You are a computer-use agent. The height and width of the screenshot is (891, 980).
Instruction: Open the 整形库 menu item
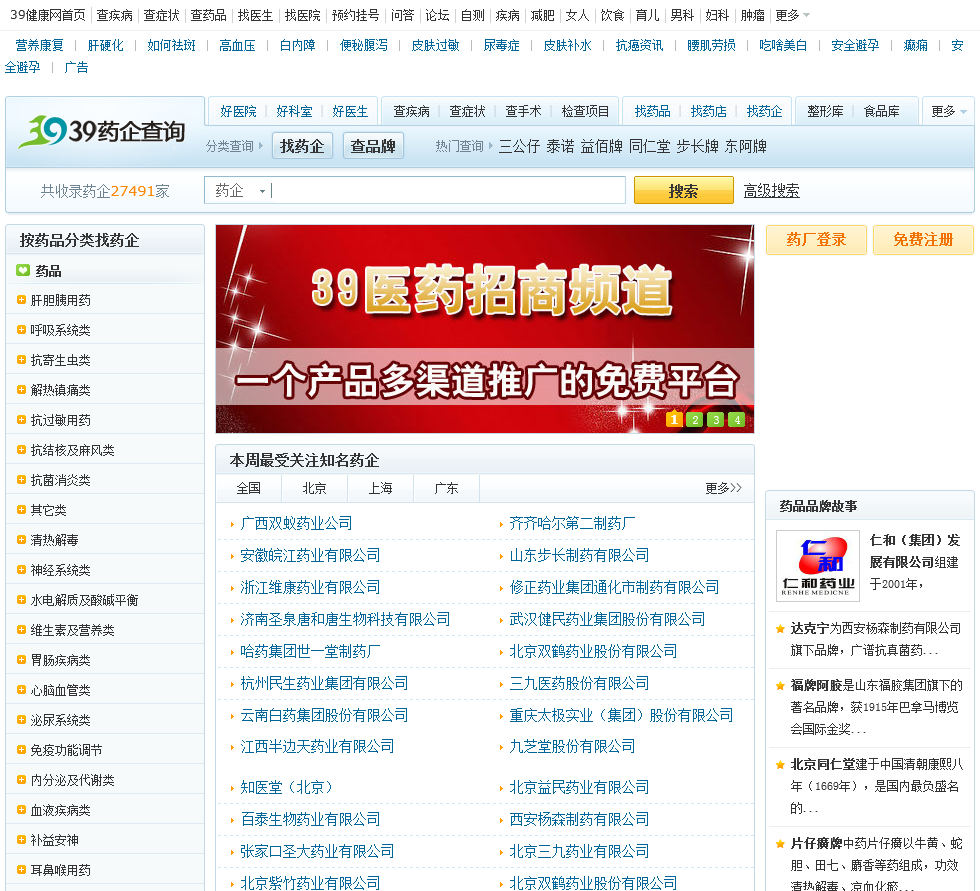825,111
